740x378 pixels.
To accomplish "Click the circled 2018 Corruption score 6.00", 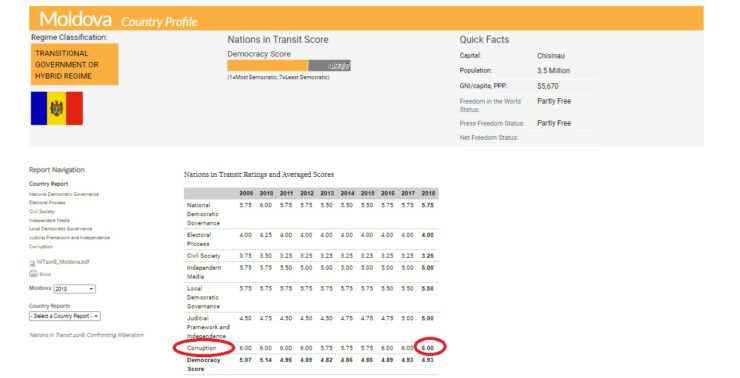I will tap(428, 348).
